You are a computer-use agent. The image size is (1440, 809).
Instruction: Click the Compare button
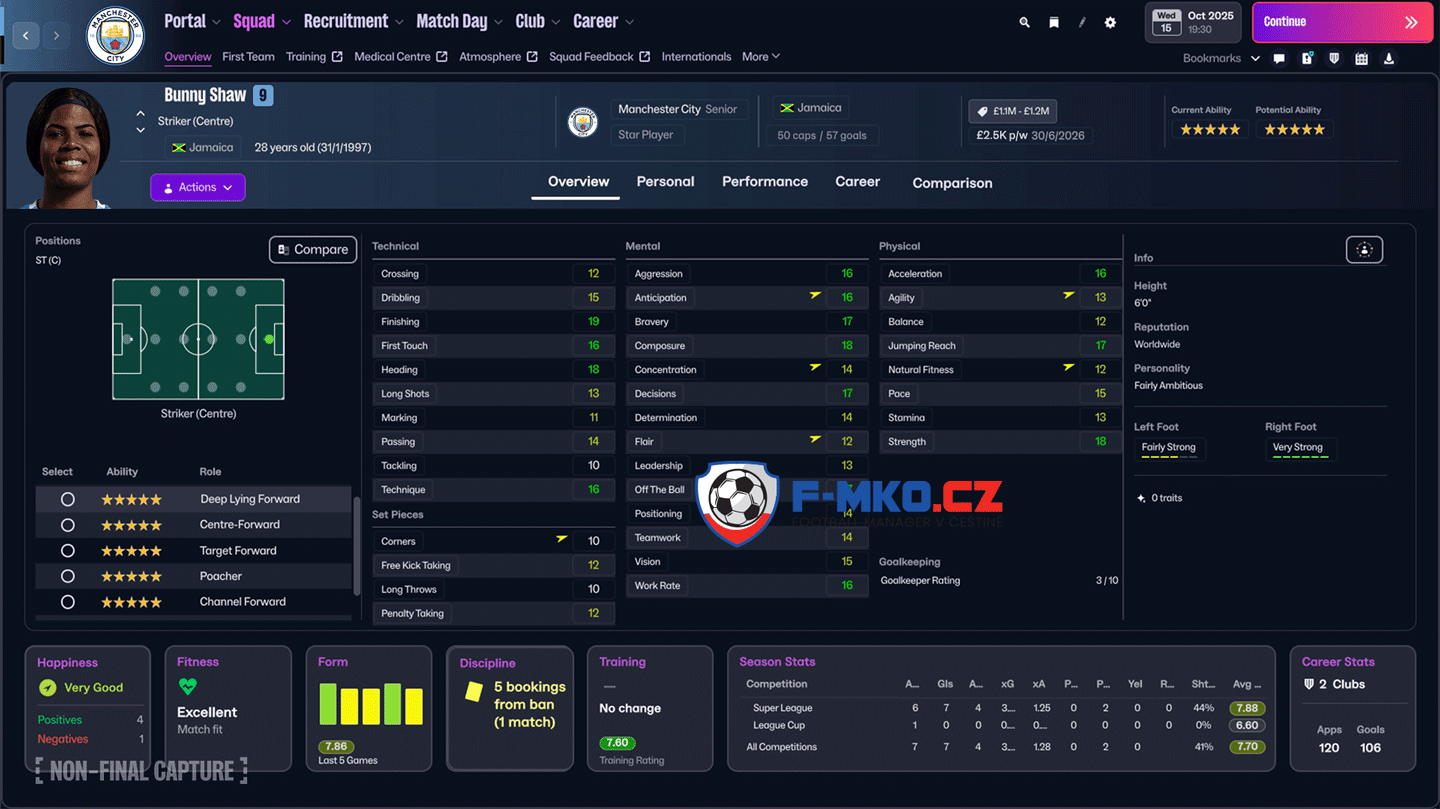(313, 250)
